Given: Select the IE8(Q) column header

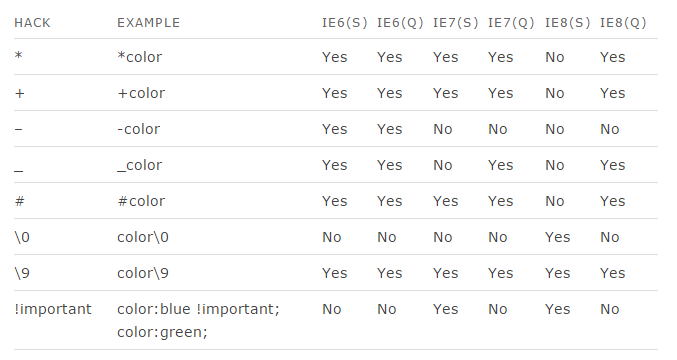Looking at the screenshot, I should pyautogui.click(x=623, y=23).
